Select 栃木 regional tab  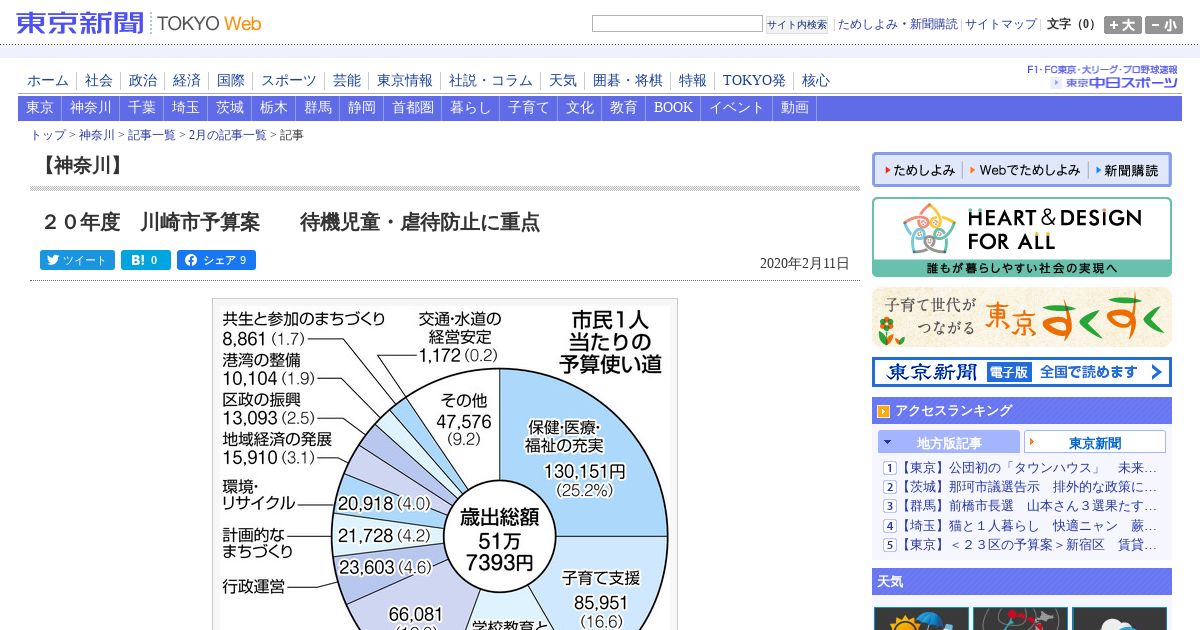(274, 108)
